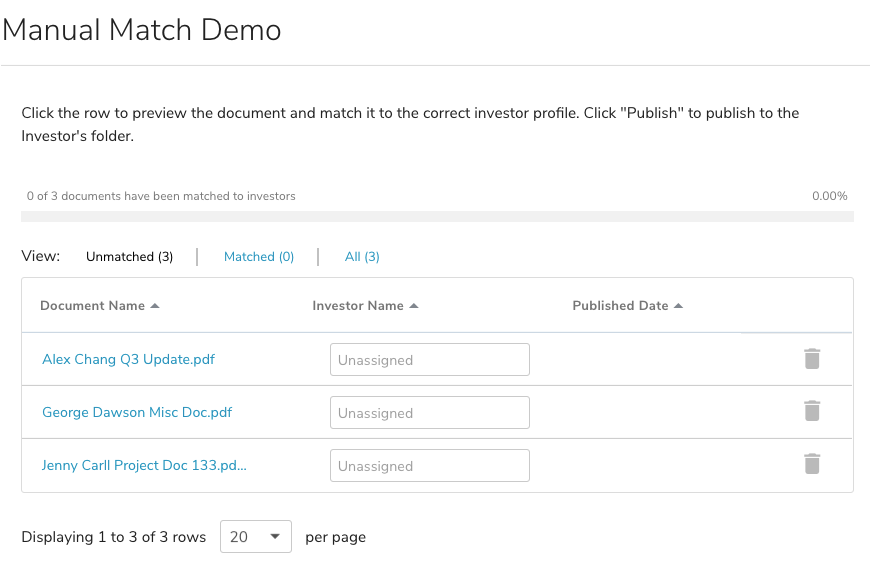Screen dimensions: 870x573
Task: Sort table by Document Name header
Action: click(92, 306)
